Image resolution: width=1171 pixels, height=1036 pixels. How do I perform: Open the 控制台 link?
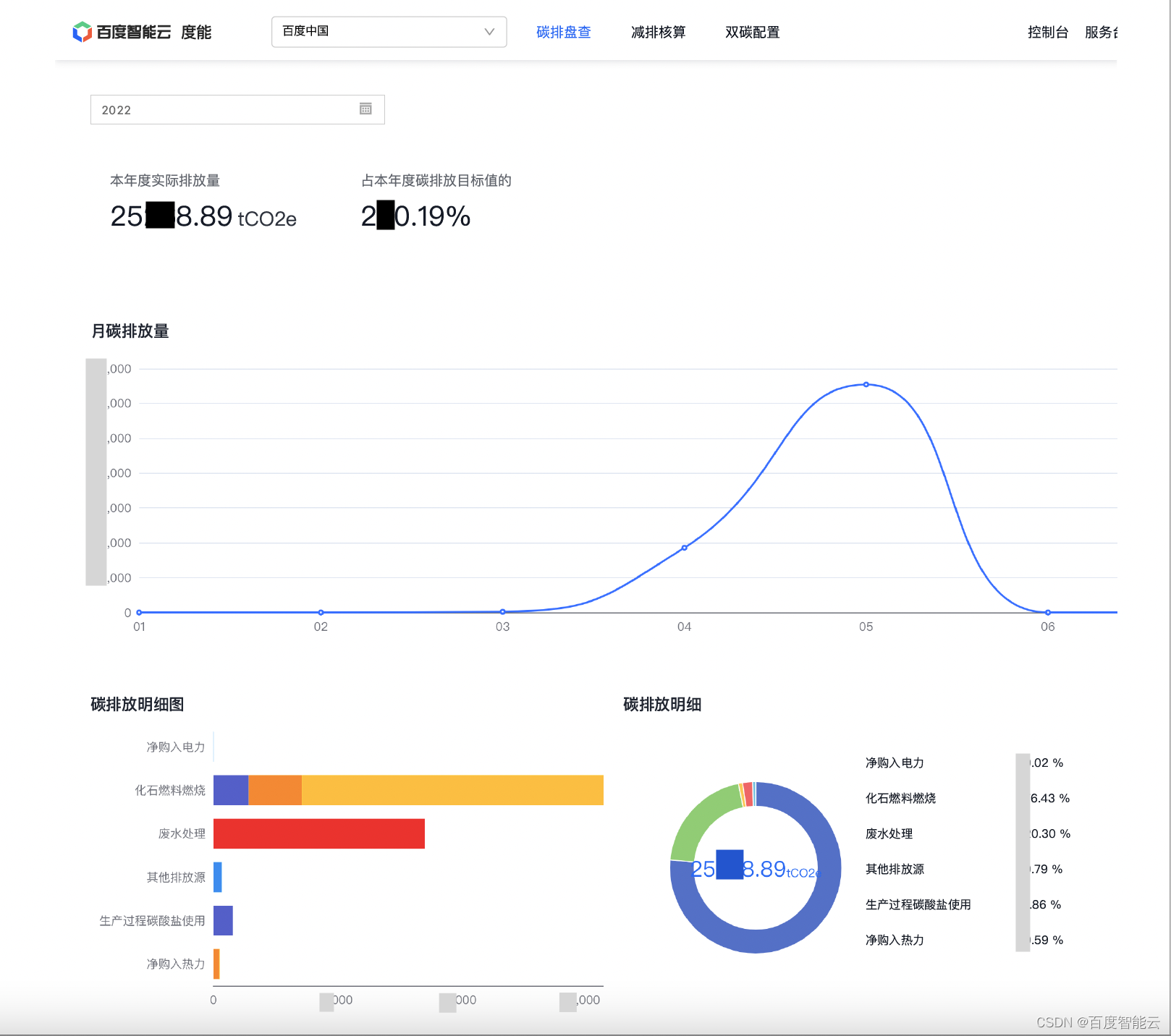(x=1048, y=32)
